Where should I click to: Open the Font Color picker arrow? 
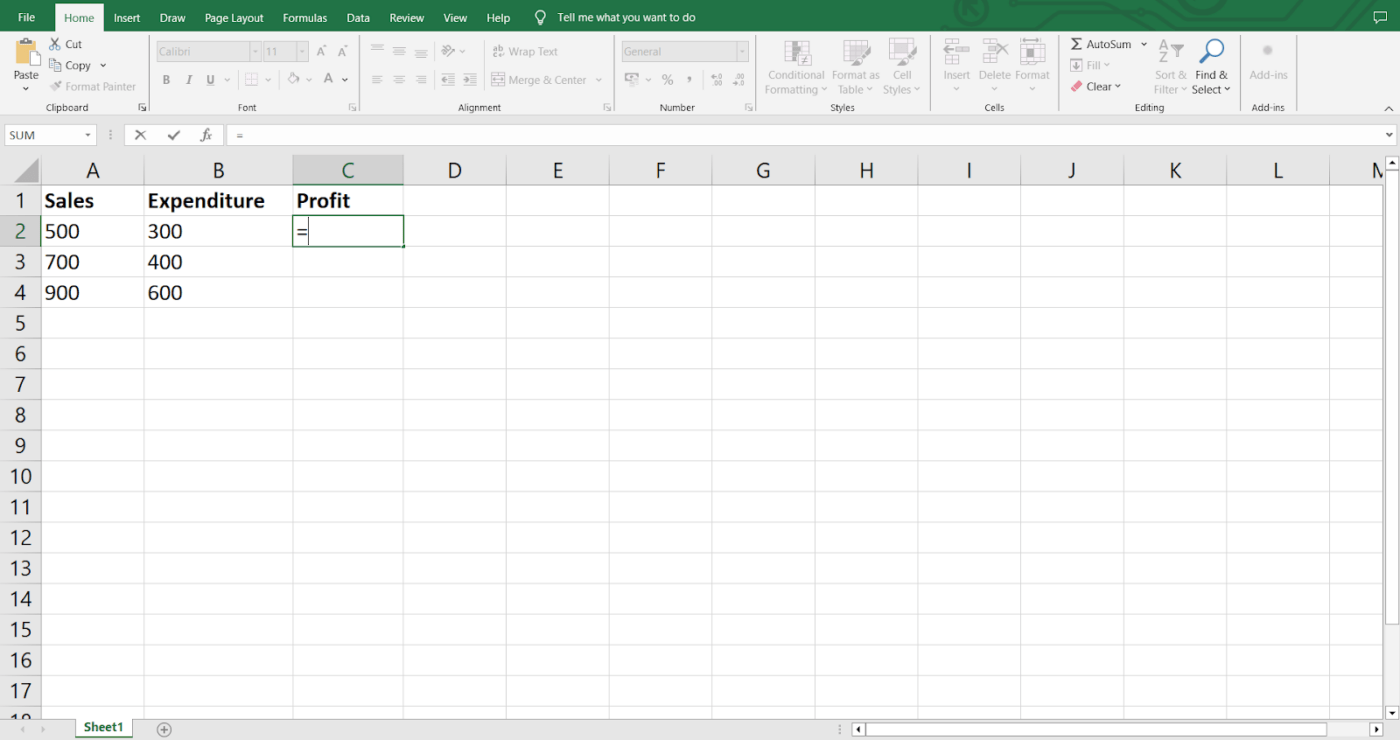click(345, 80)
